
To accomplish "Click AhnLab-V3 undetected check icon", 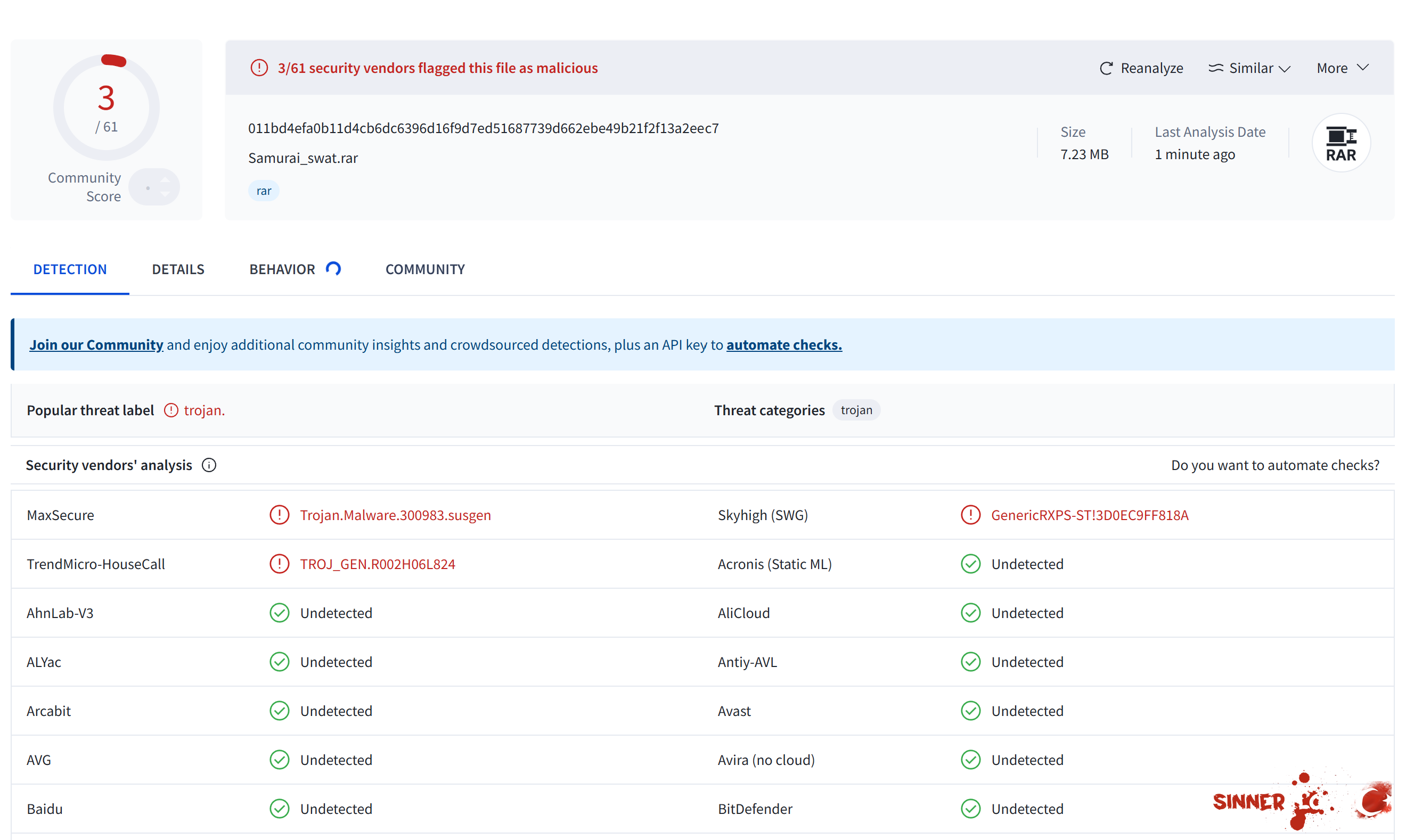I will [x=279, y=613].
